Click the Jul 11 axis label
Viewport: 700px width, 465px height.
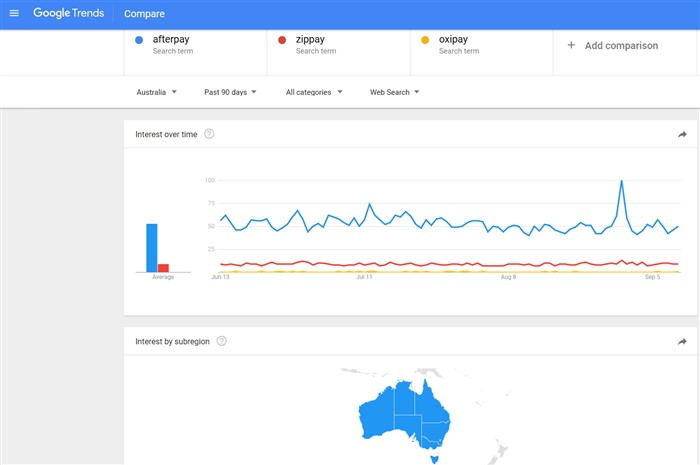364,277
